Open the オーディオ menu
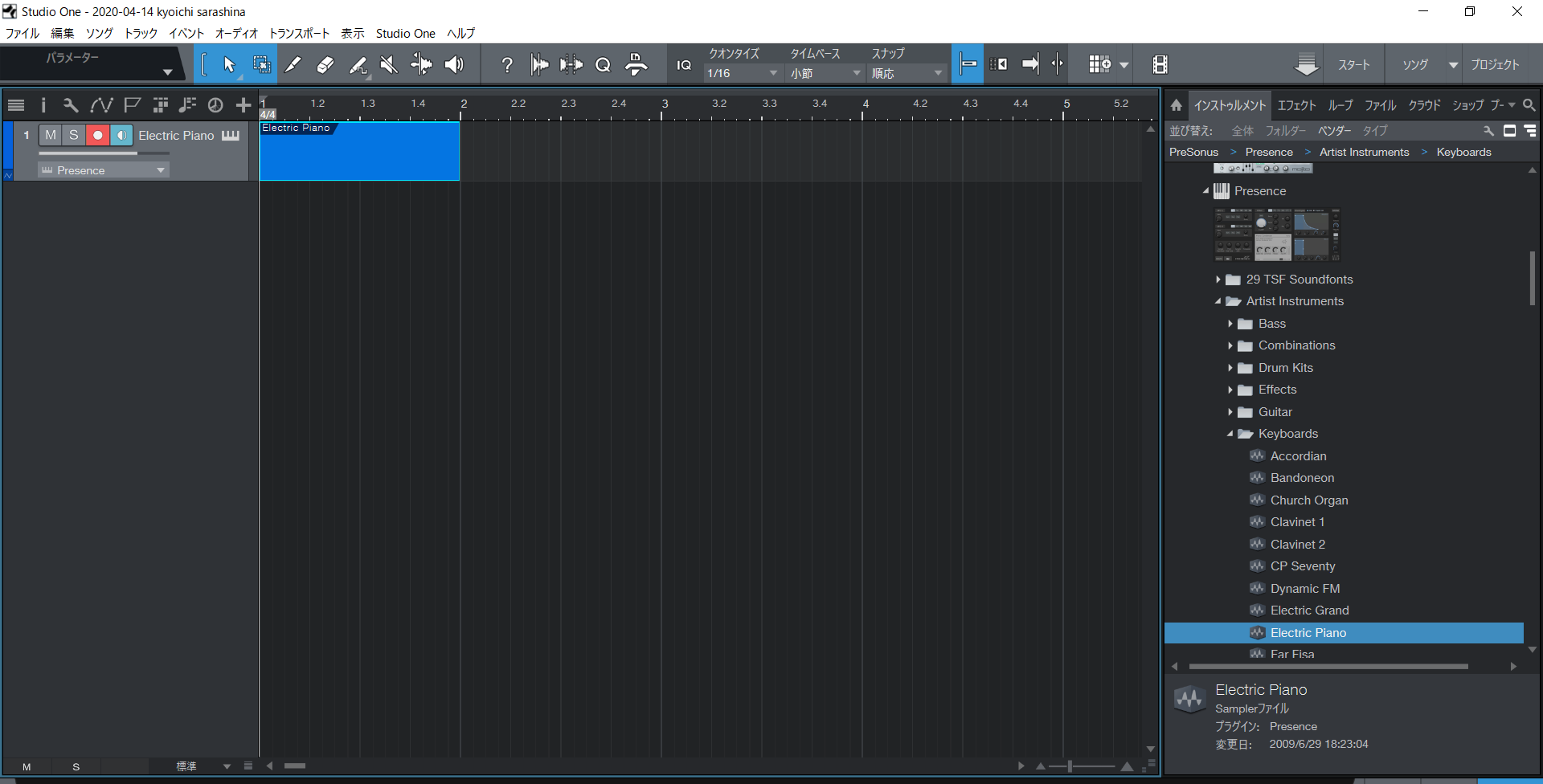This screenshot has width=1543, height=784. (x=236, y=33)
